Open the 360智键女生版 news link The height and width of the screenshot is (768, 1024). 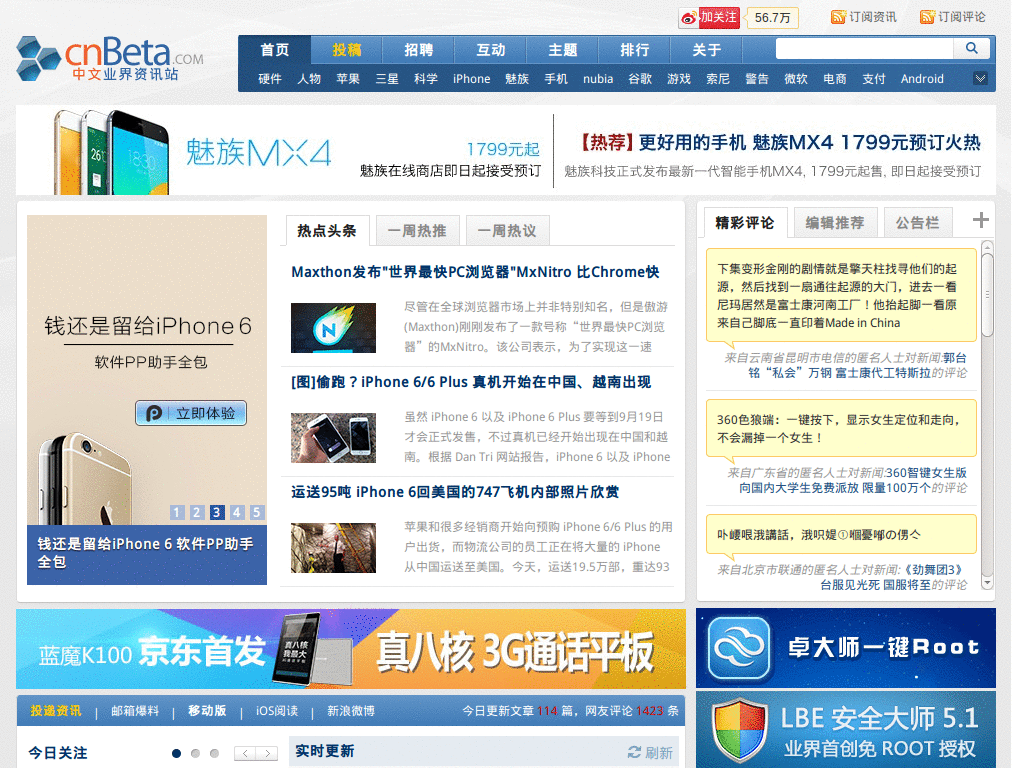853,480
